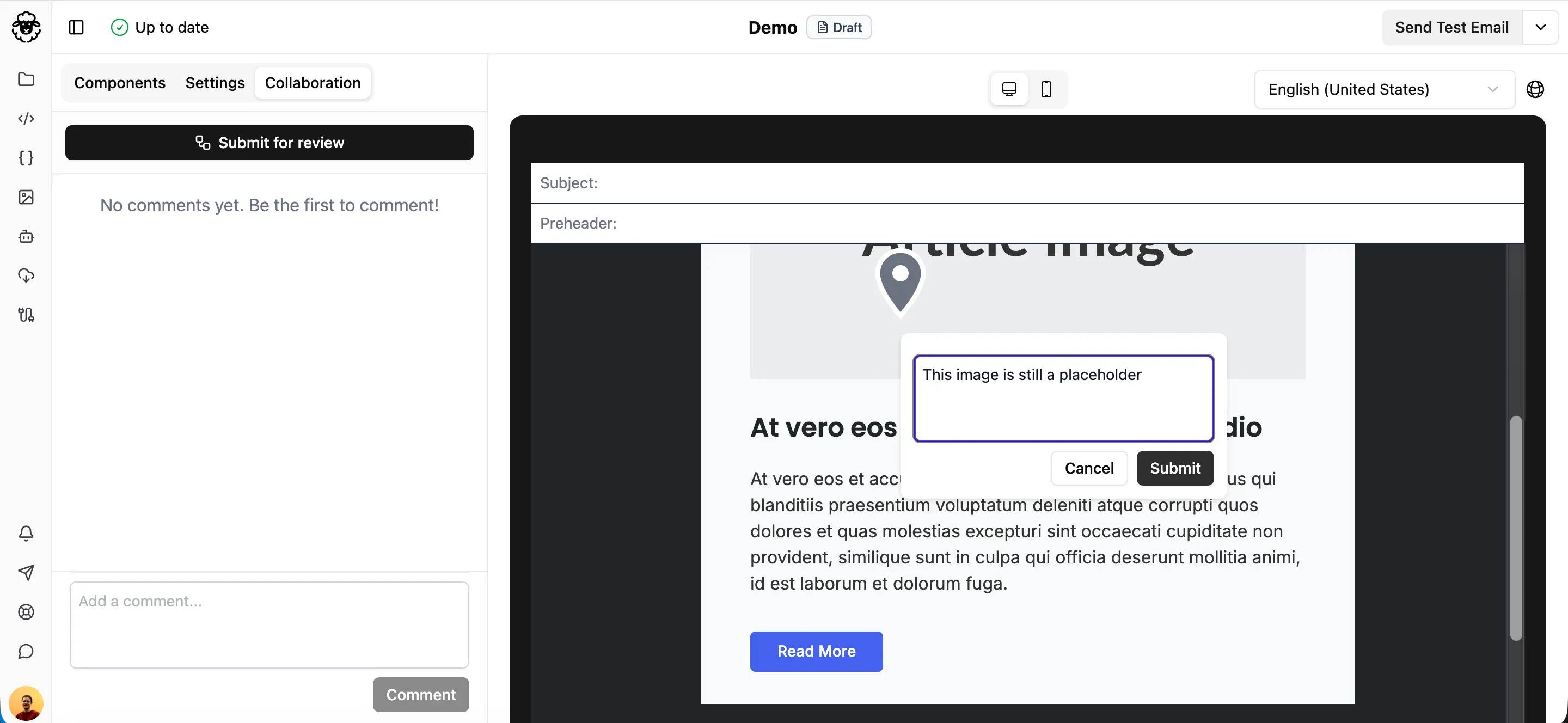The width and height of the screenshot is (1568, 723).
Task: Open the Settings tab
Action: pos(215,83)
